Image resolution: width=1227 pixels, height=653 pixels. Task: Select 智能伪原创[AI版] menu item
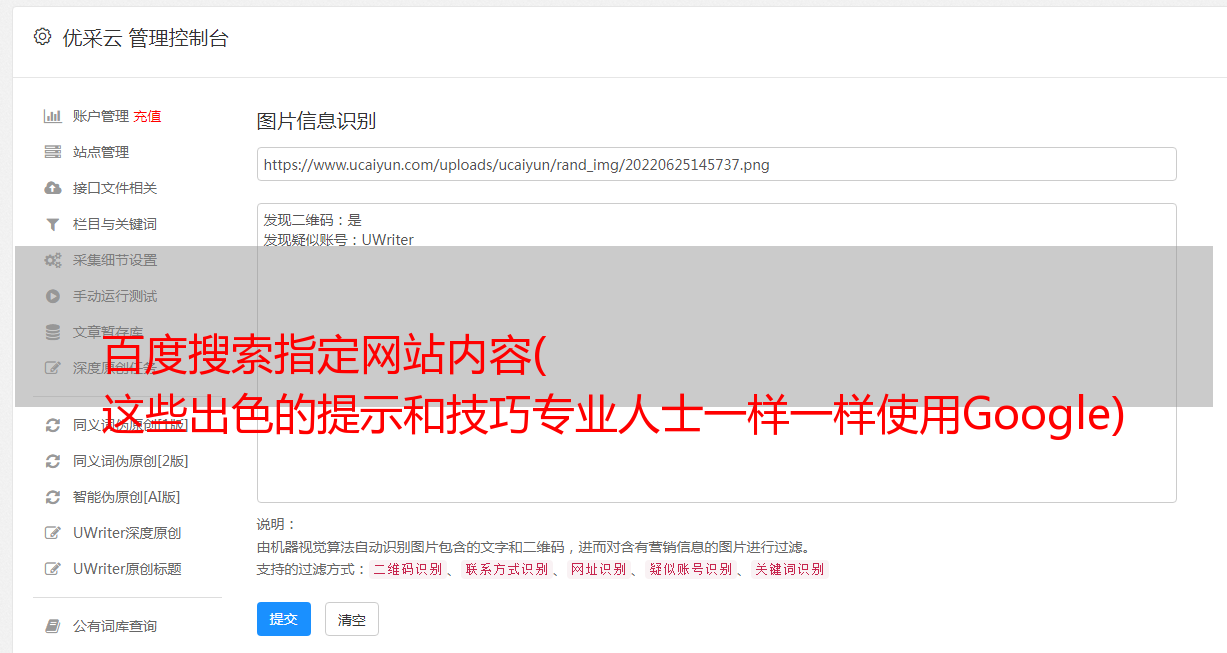click(126, 497)
